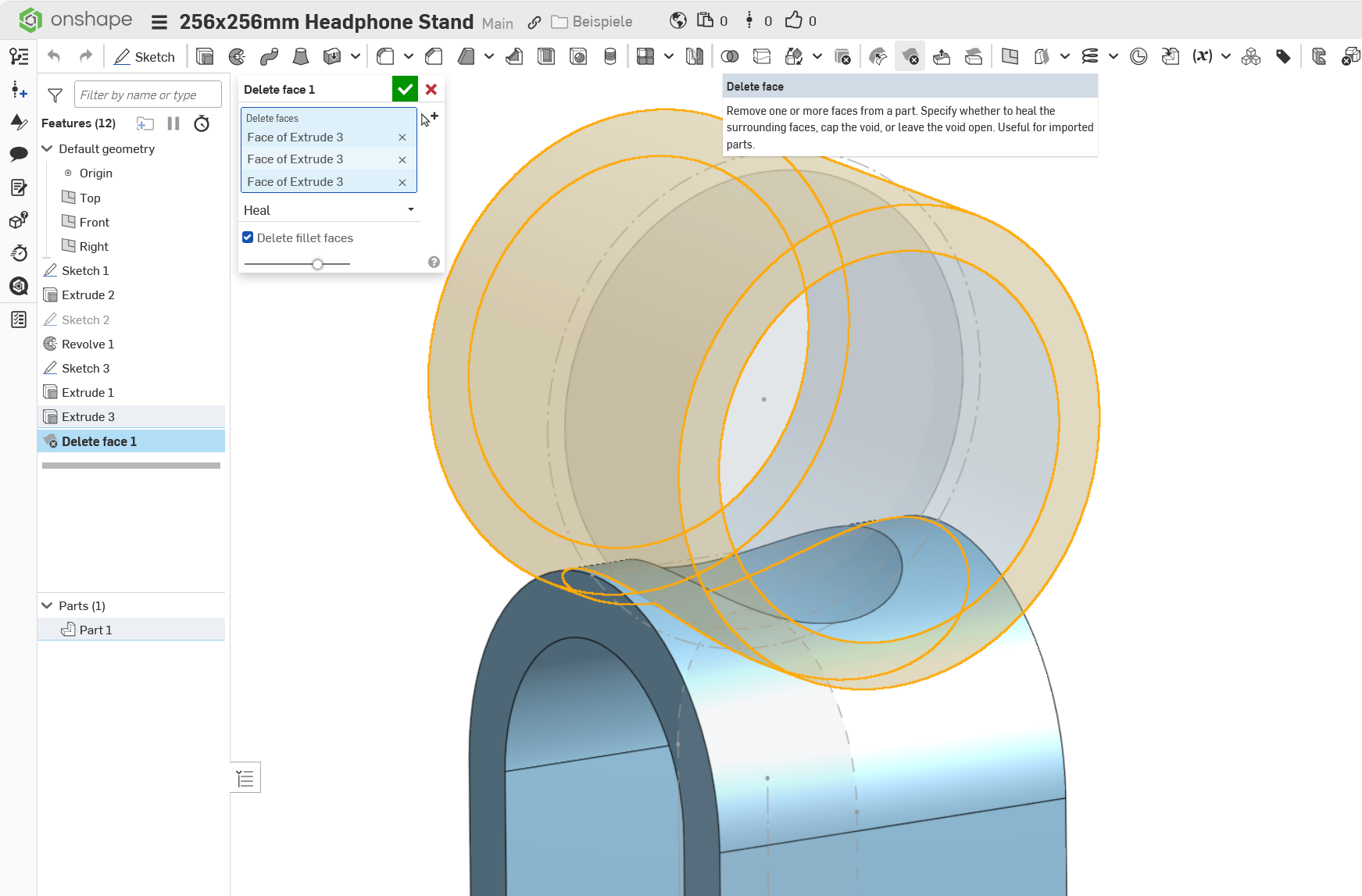Viewport: 1362px width, 896px height.
Task: Select the Top plane in tree
Action: coord(90,198)
